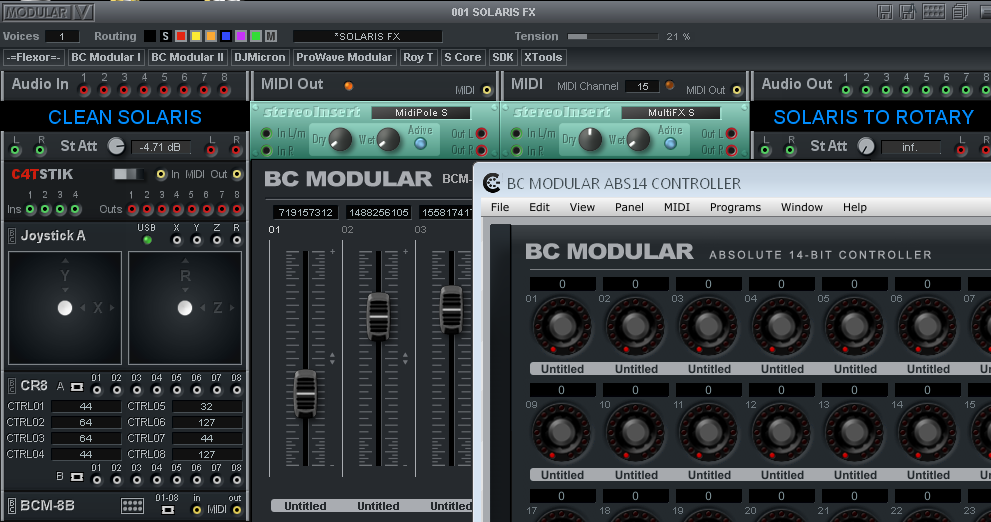Toggle the Routing M button
Screen dimensions: 991x522
[x=271, y=36]
